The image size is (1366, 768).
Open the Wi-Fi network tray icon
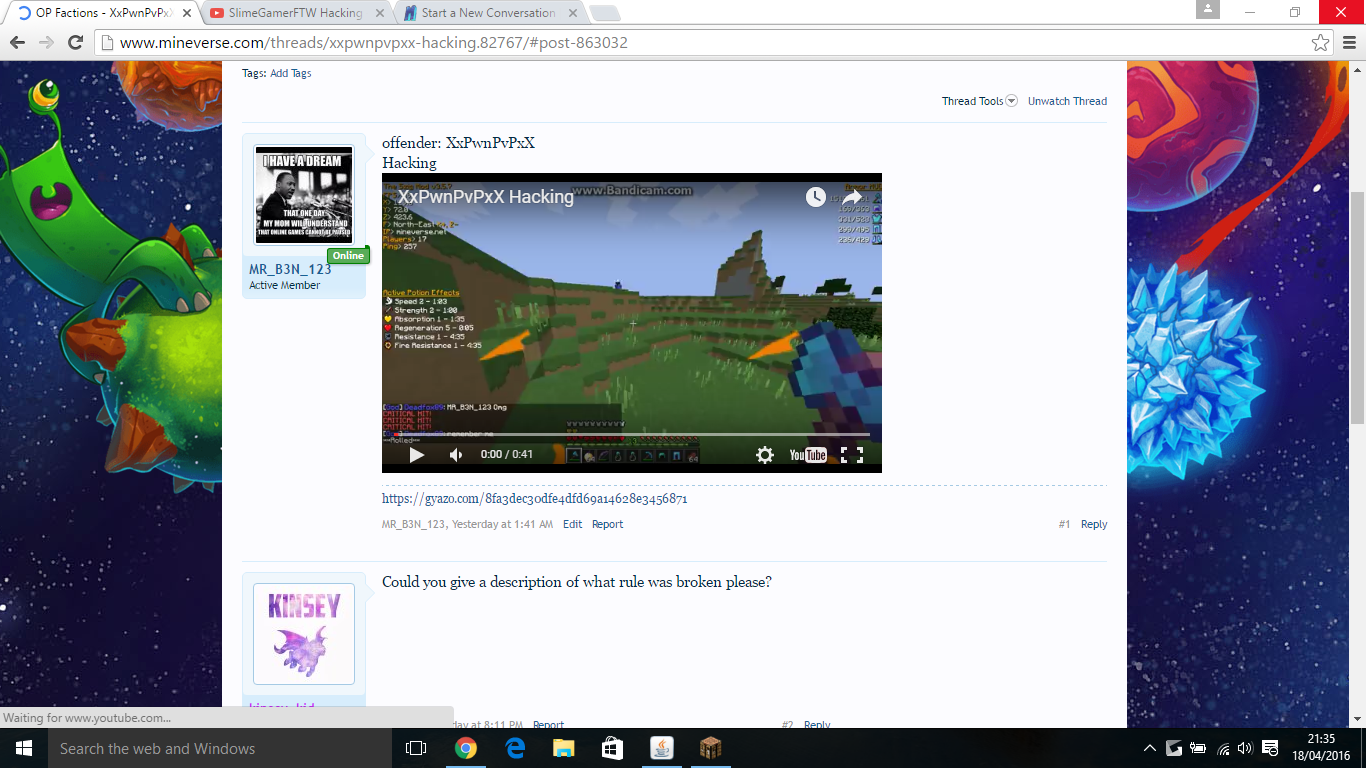(1221, 748)
